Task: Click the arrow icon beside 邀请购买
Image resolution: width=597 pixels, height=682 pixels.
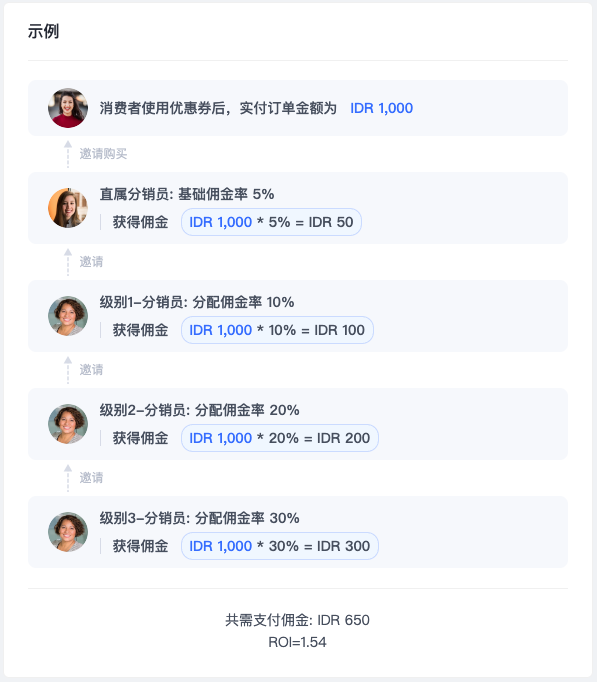Action: point(68,154)
